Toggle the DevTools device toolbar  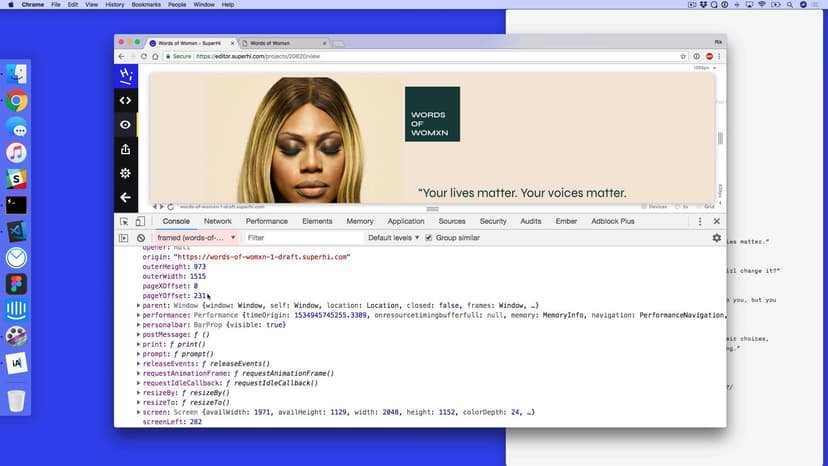tap(140, 221)
